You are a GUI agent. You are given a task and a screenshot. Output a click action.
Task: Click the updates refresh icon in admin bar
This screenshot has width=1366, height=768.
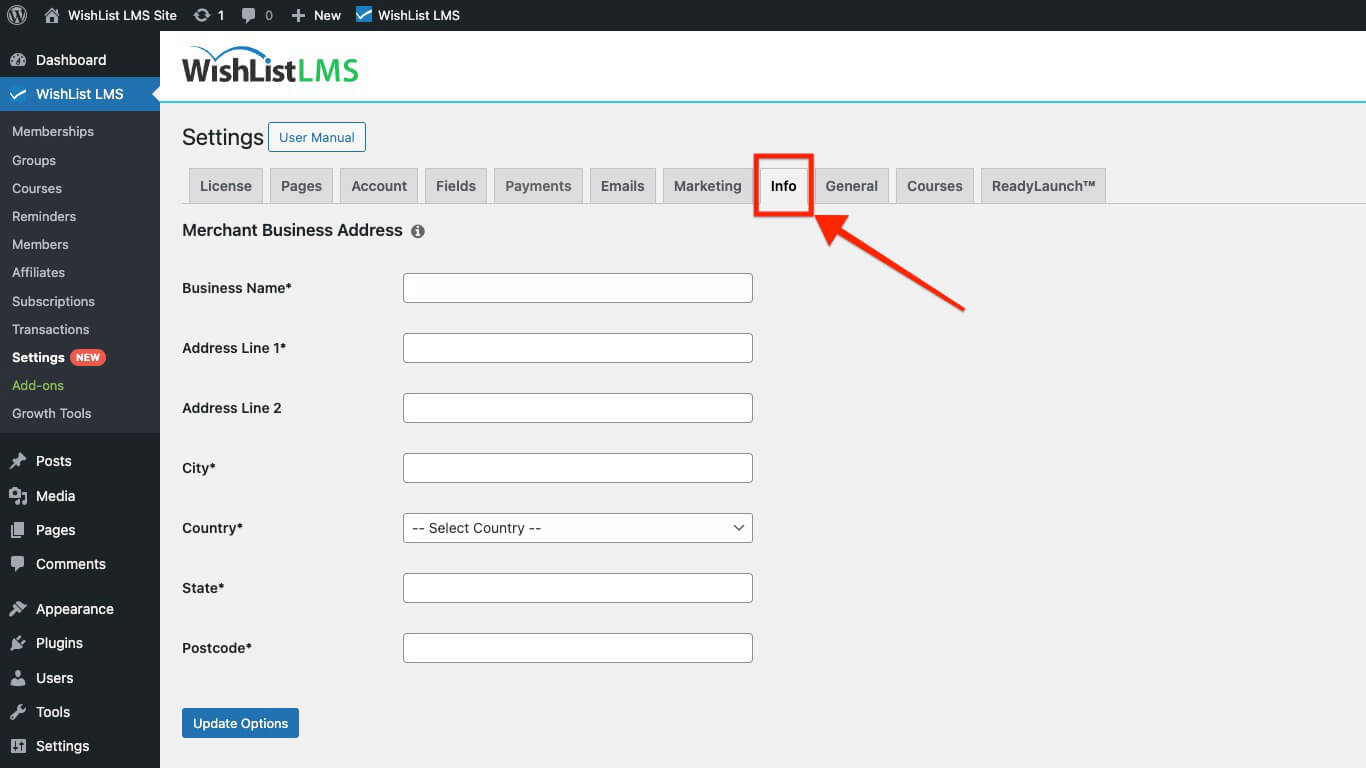202,15
